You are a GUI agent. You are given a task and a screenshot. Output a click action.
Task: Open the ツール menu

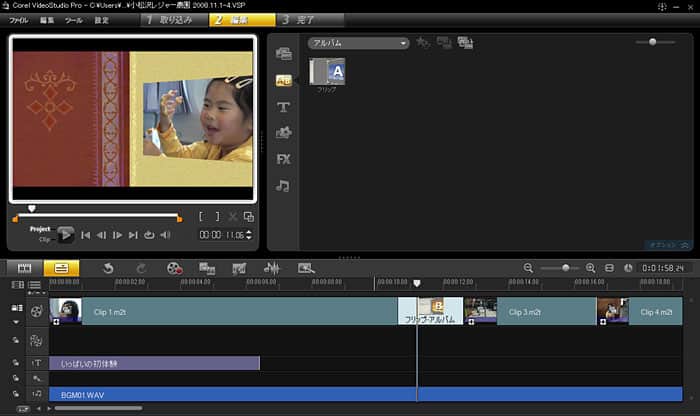74,20
